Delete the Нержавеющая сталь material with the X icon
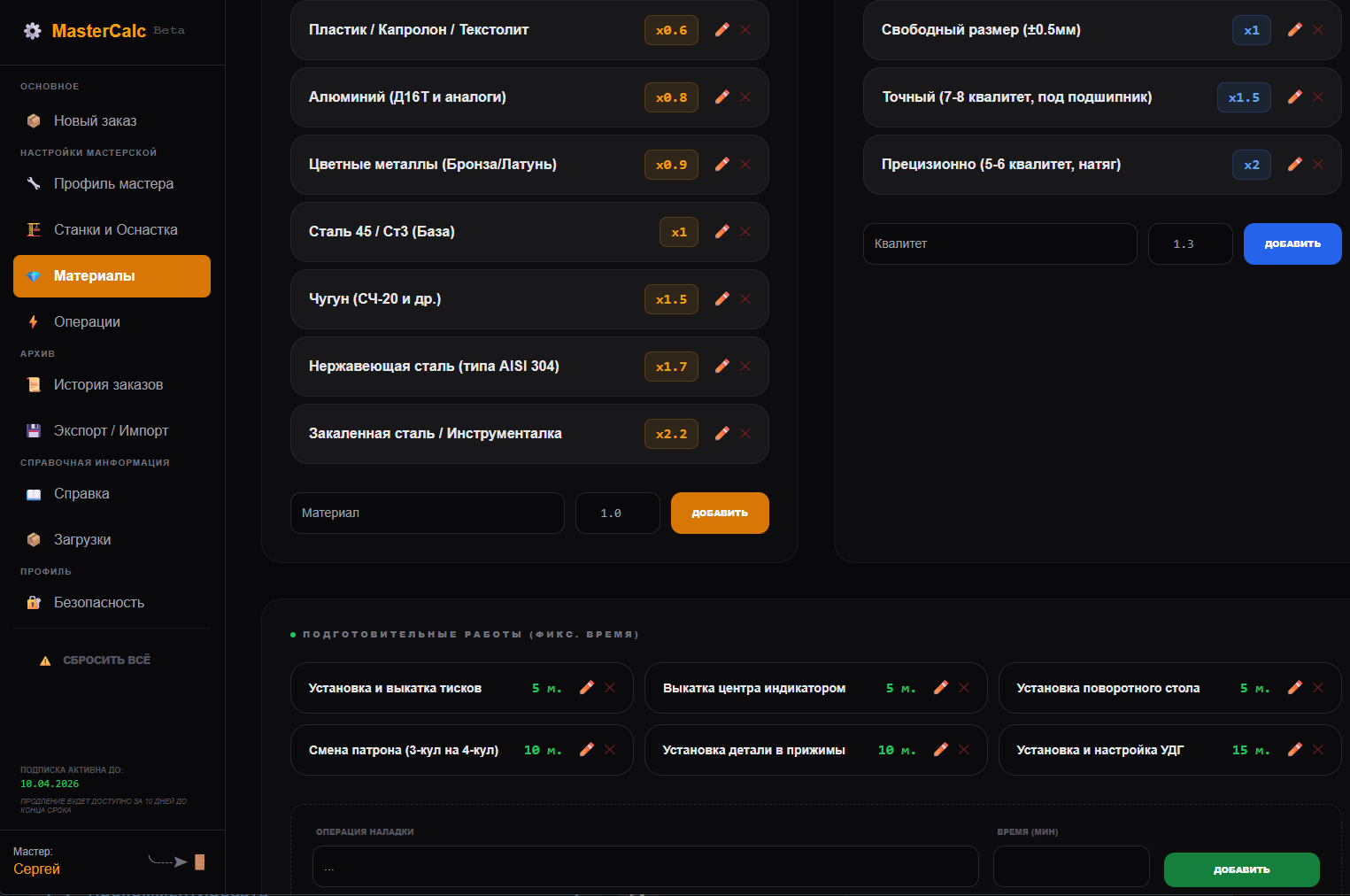The image size is (1350, 896). [x=745, y=367]
